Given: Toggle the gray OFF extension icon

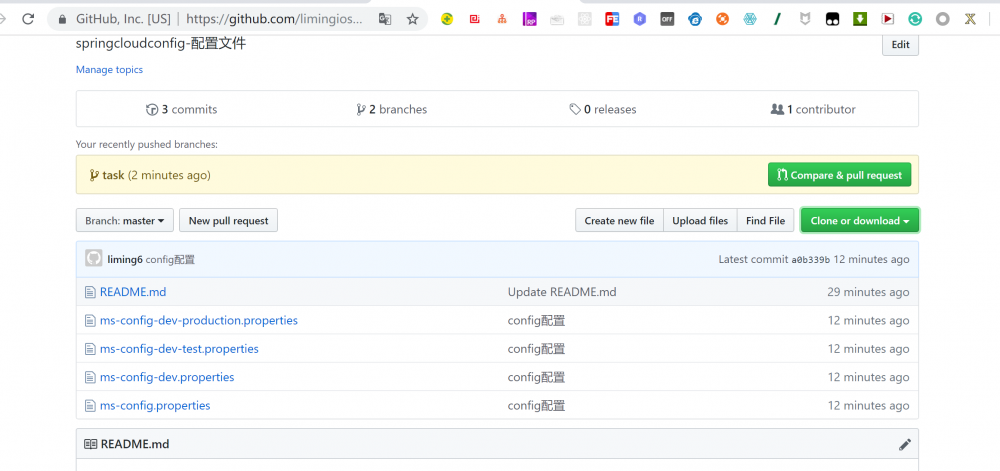Looking at the screenshot, I should pyautogui.click(x=667, y=19).
